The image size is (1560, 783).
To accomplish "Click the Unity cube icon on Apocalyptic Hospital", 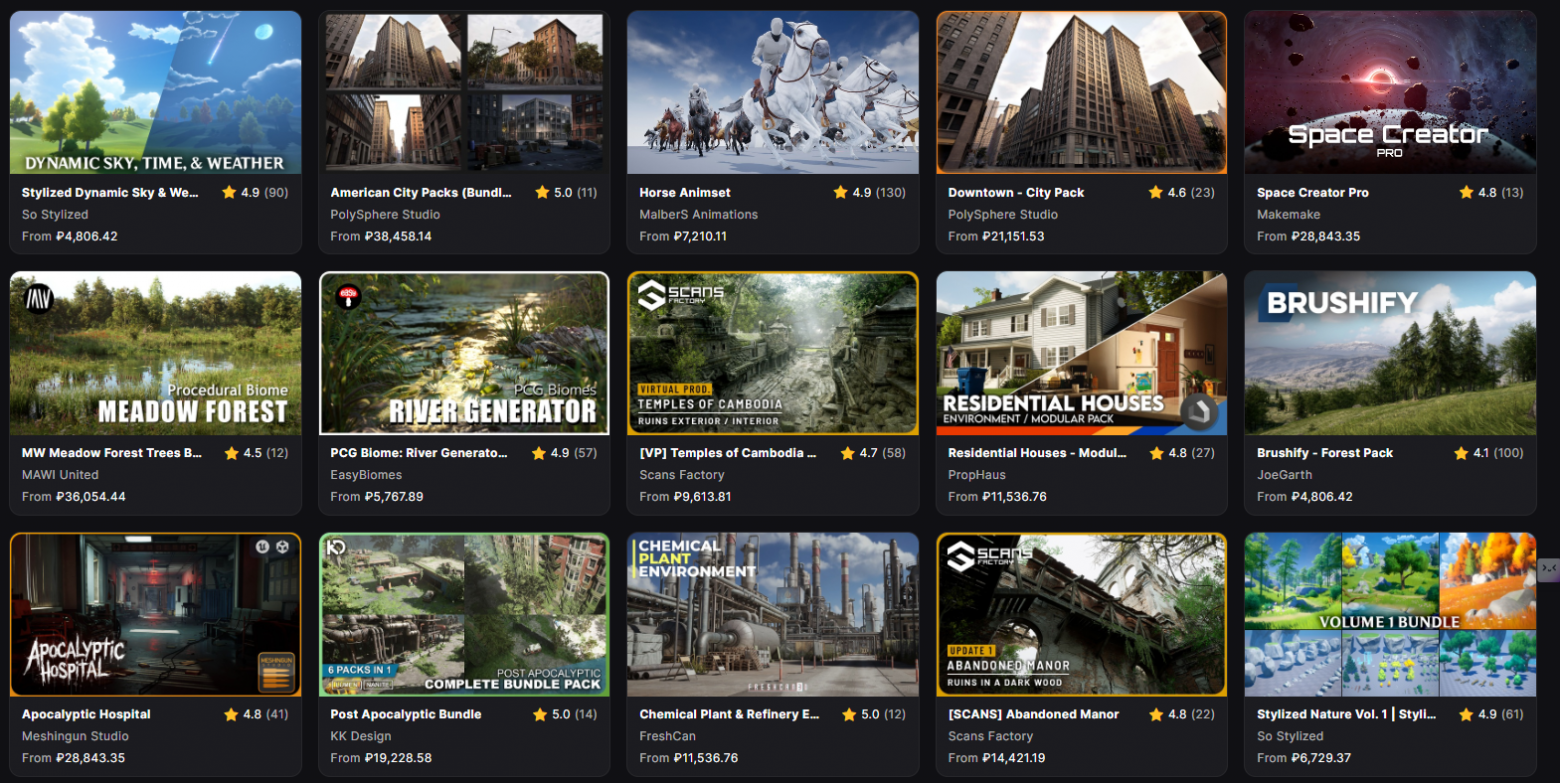I will pyautogui.click(x=282, y=547).
